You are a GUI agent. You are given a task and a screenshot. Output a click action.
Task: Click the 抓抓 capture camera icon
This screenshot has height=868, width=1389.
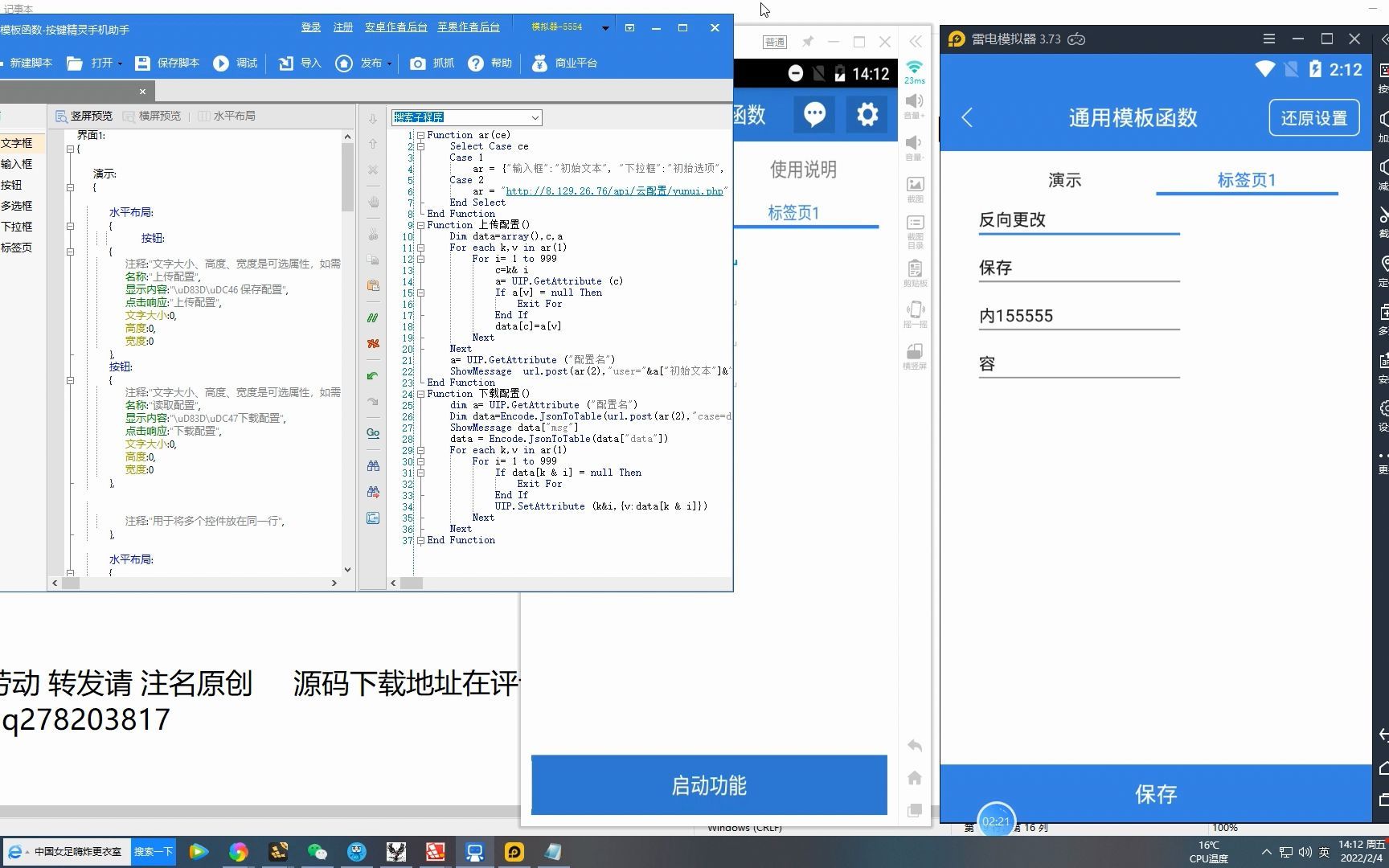(418, 63)
